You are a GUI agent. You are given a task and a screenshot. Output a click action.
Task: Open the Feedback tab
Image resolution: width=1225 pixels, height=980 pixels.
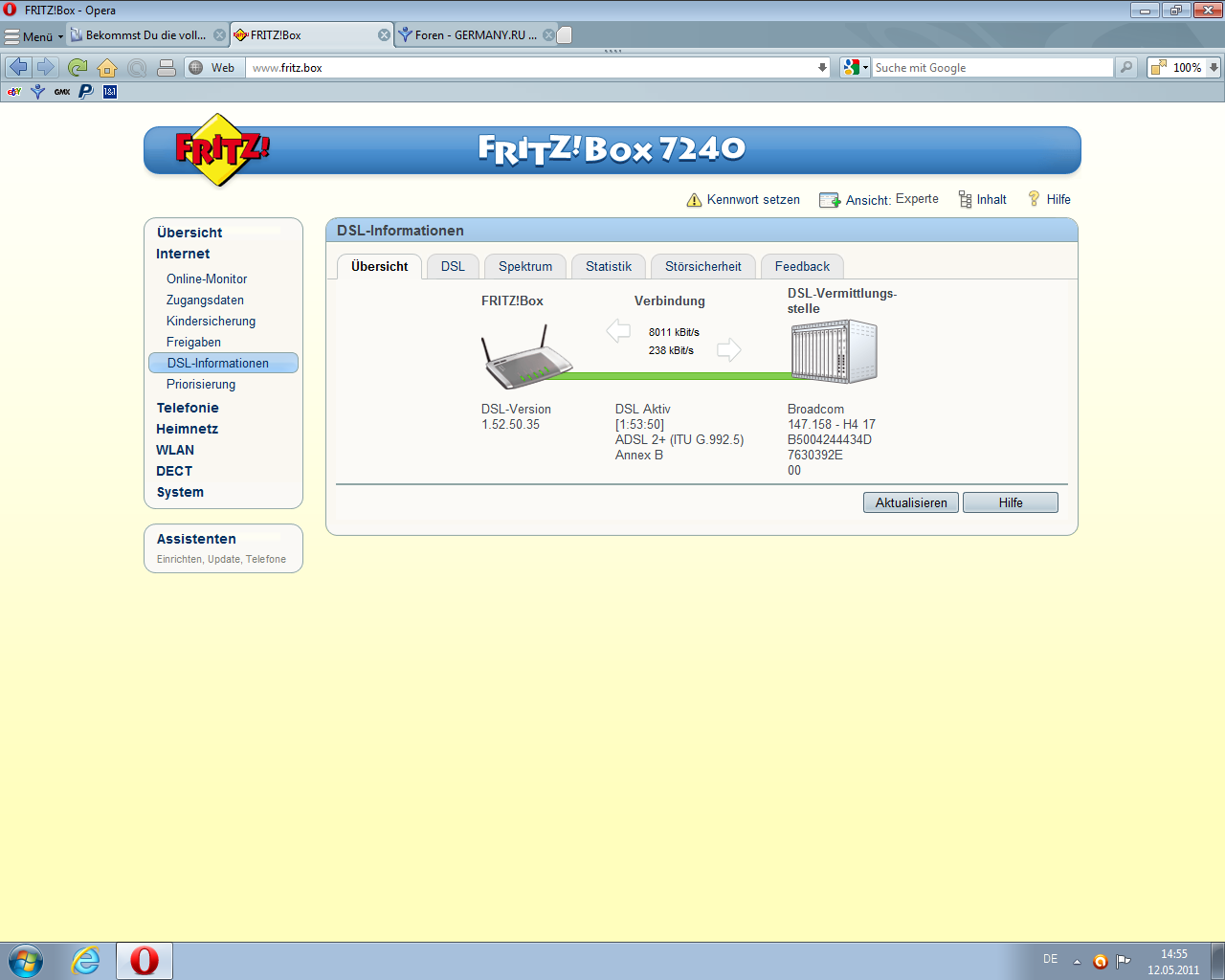tap(802, 267)
